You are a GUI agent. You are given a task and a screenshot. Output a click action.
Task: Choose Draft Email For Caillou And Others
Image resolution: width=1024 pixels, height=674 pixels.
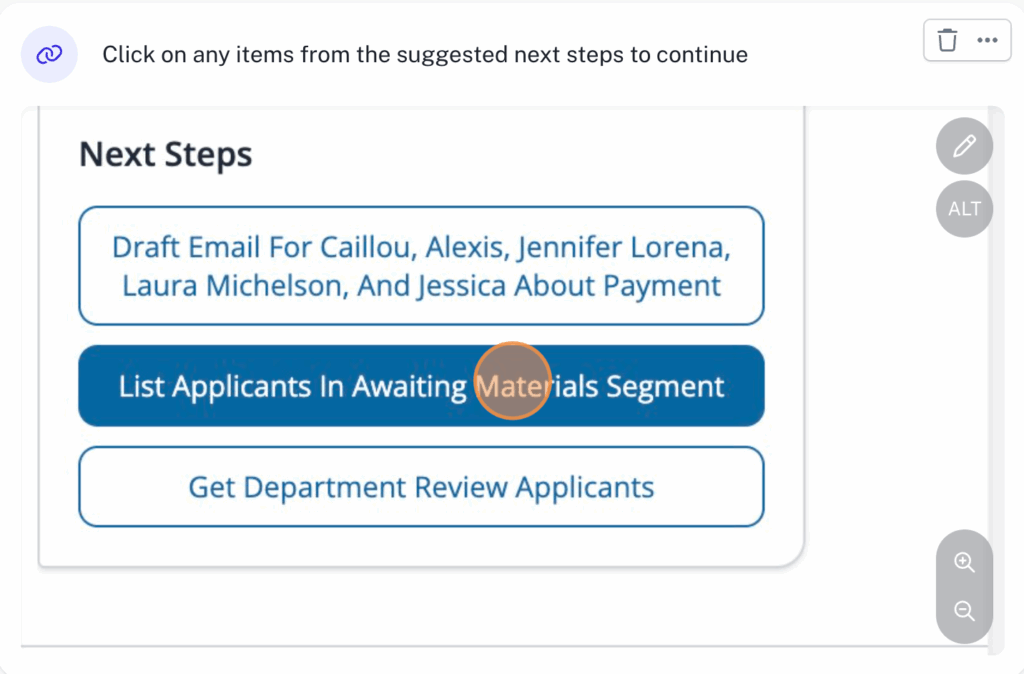[420, 266]
